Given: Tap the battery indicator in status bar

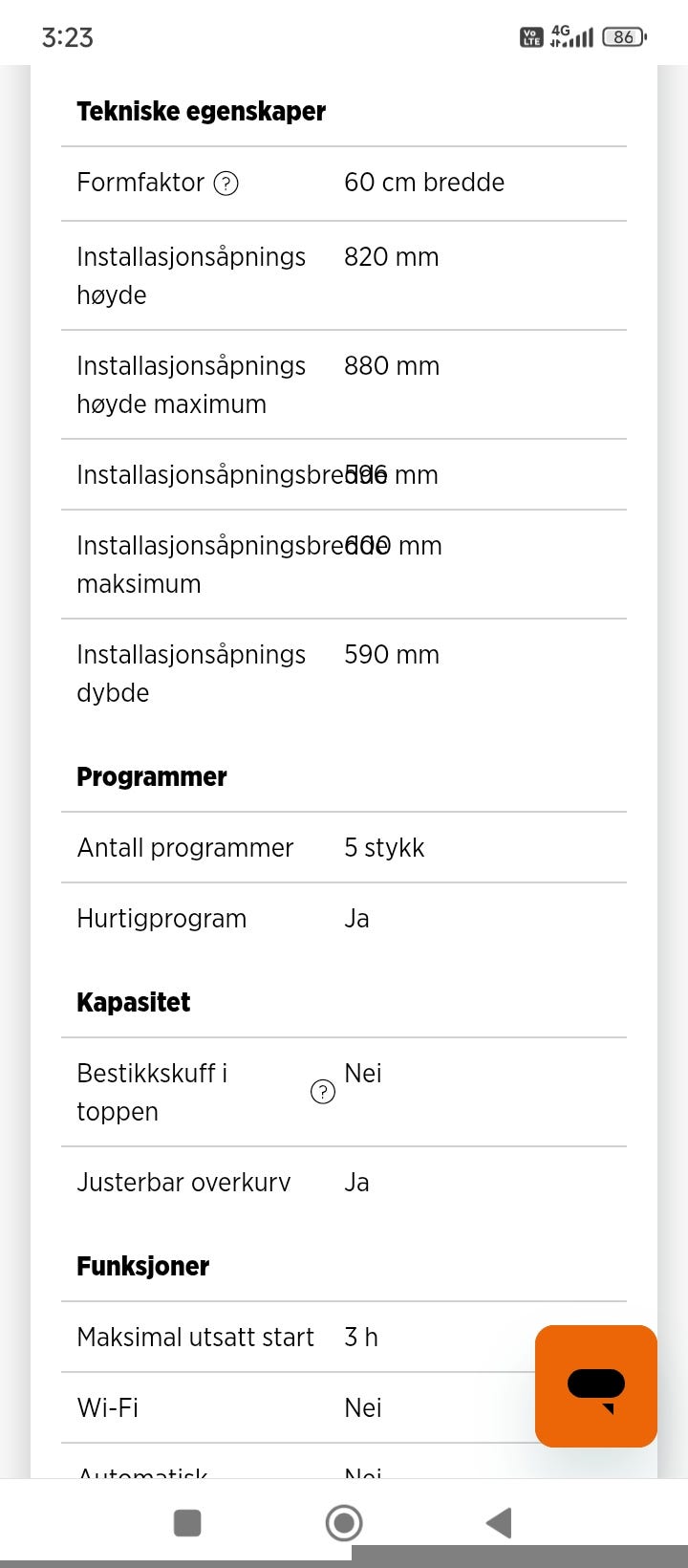Looking at the screenshot, I should [624, 37].
